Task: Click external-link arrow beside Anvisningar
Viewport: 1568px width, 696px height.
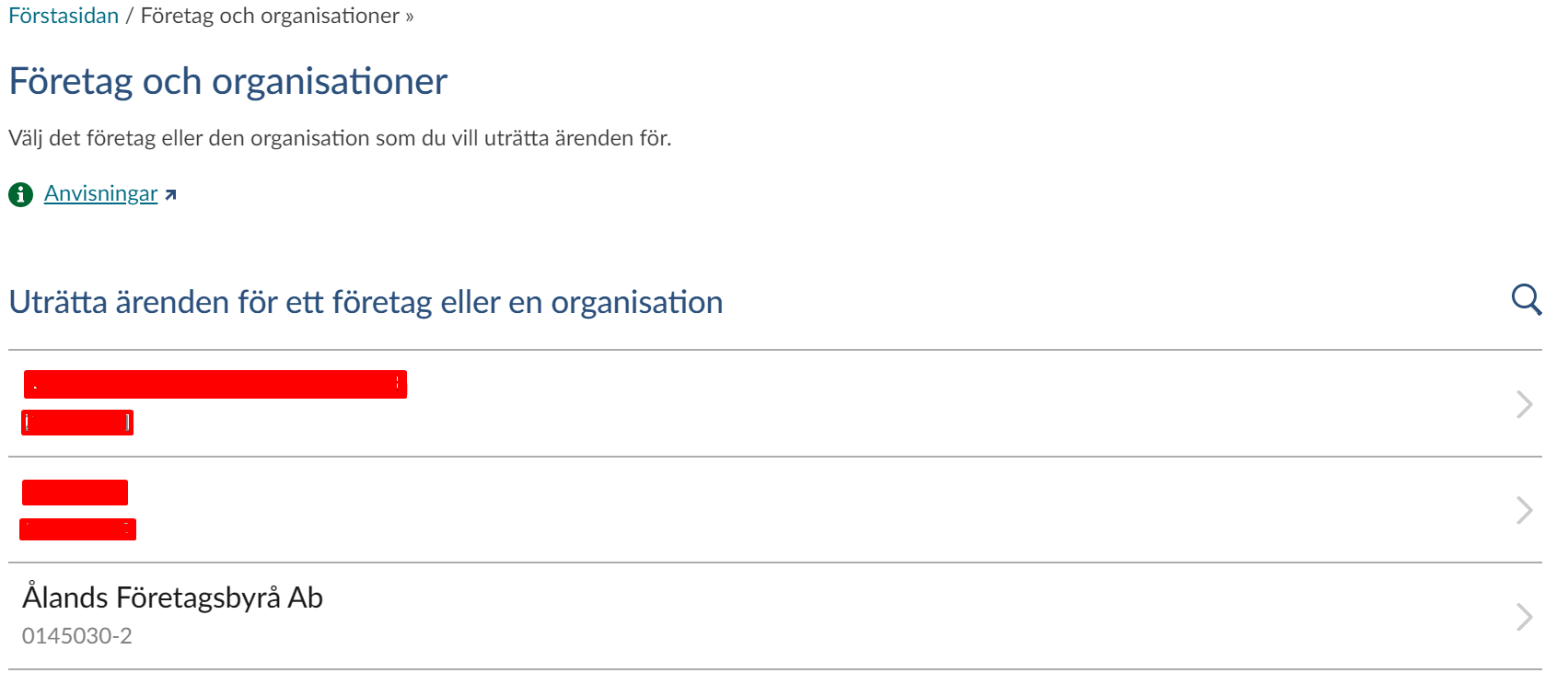Action: [x=170, y=194]
